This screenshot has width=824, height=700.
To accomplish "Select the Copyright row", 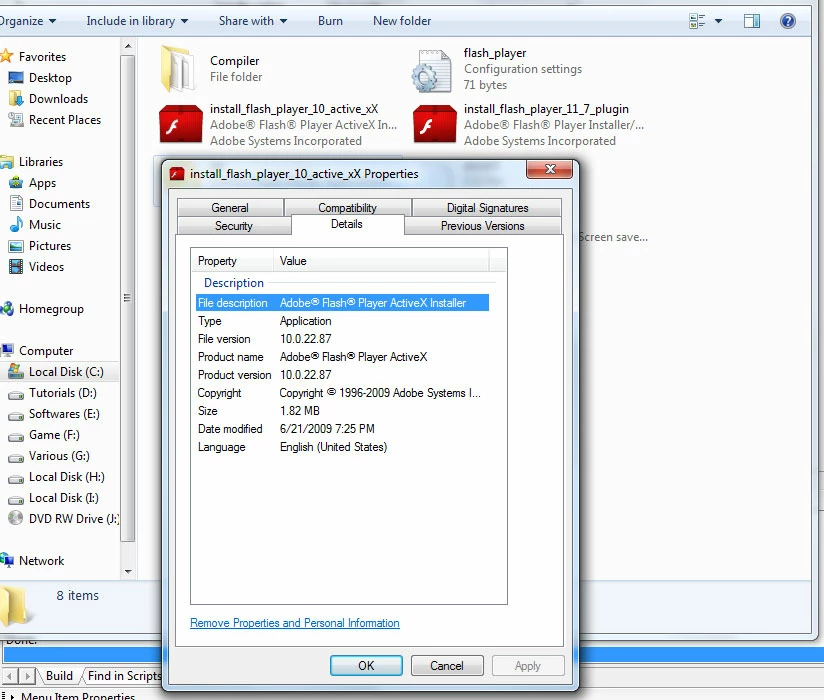I will coord(342,393).
